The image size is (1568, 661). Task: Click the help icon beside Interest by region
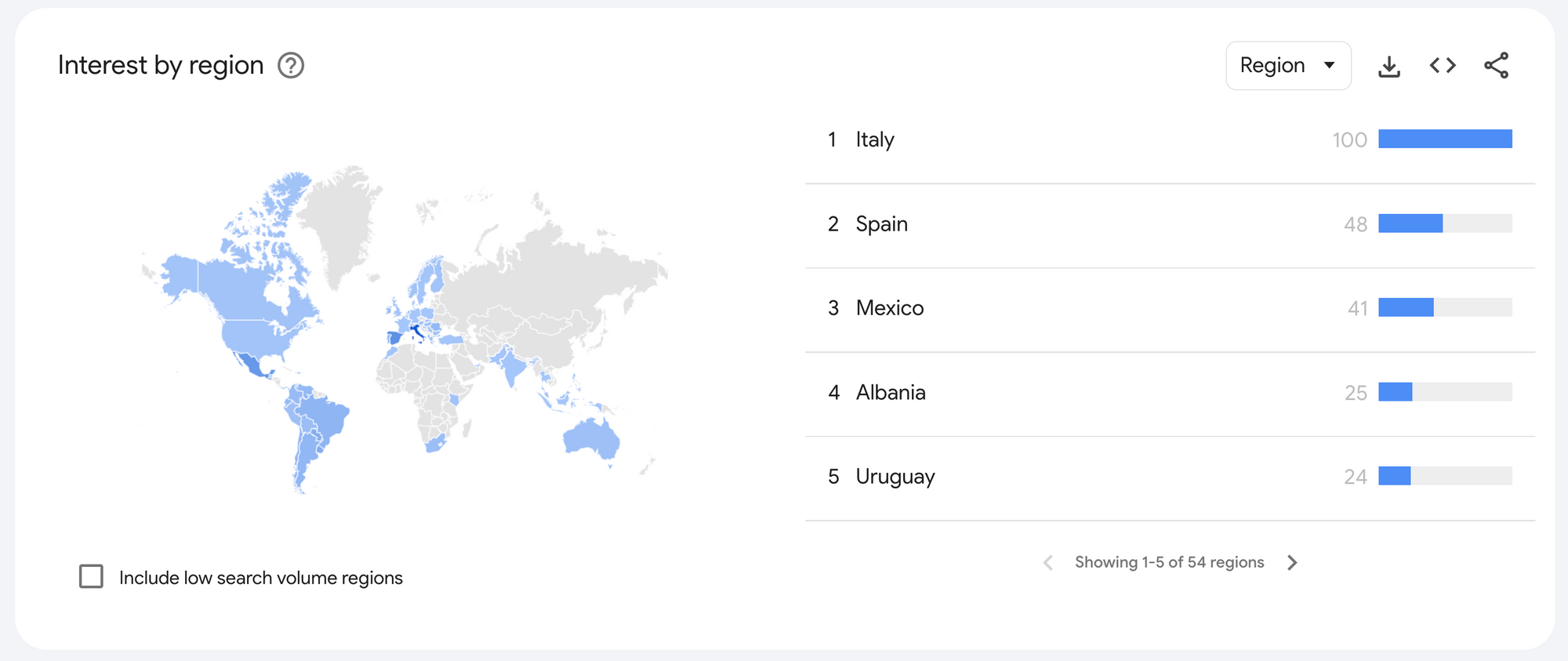[x=291, y=65]
